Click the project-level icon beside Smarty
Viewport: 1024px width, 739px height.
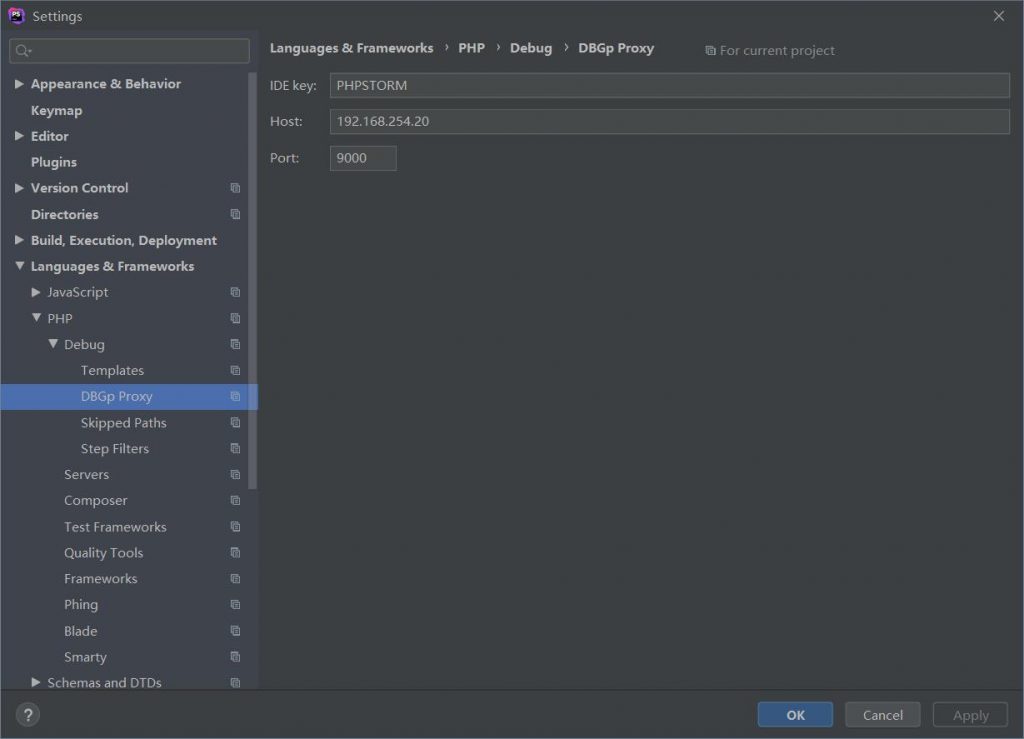click(235, 657)
